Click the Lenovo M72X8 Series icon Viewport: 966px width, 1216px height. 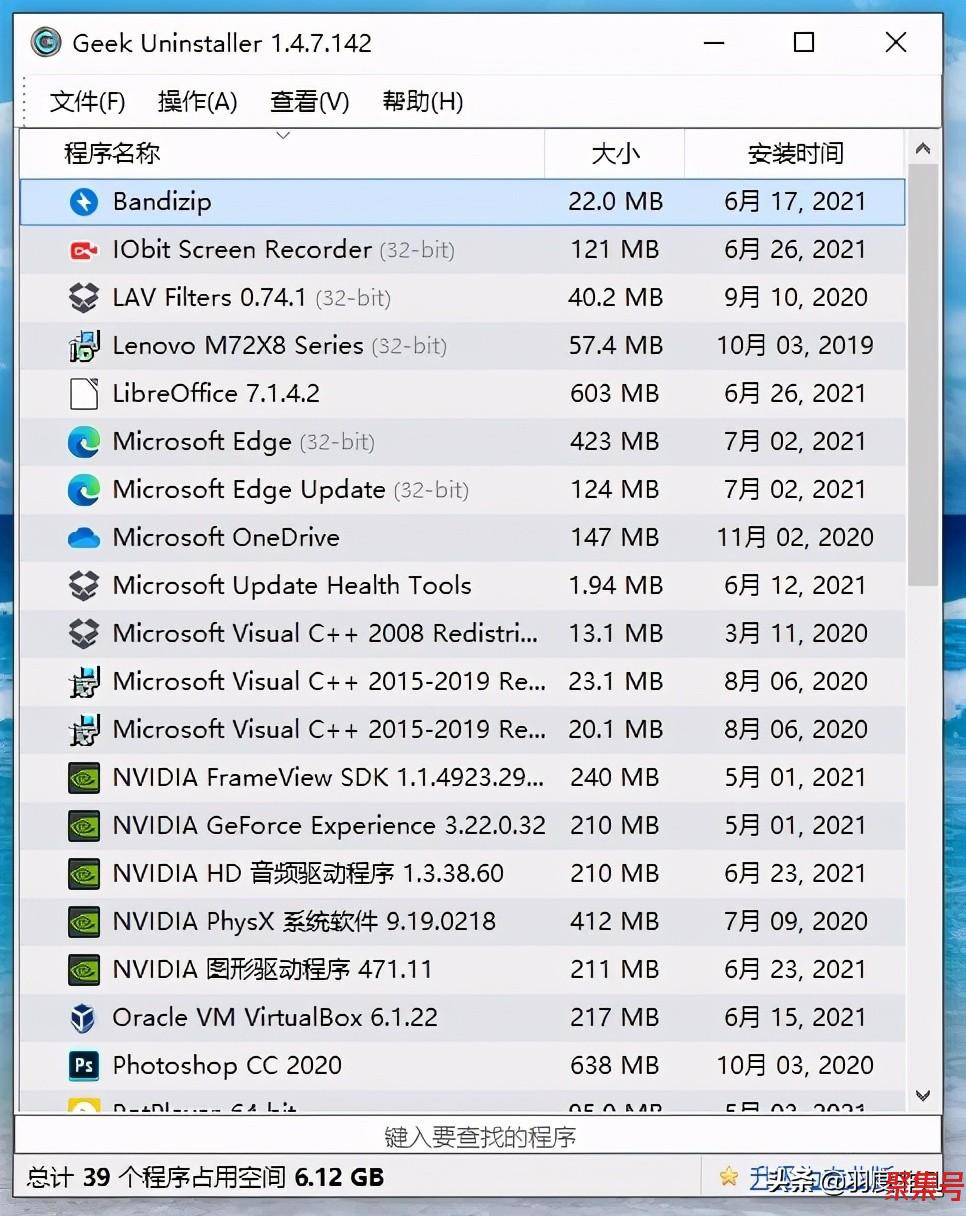pos(84,346)
